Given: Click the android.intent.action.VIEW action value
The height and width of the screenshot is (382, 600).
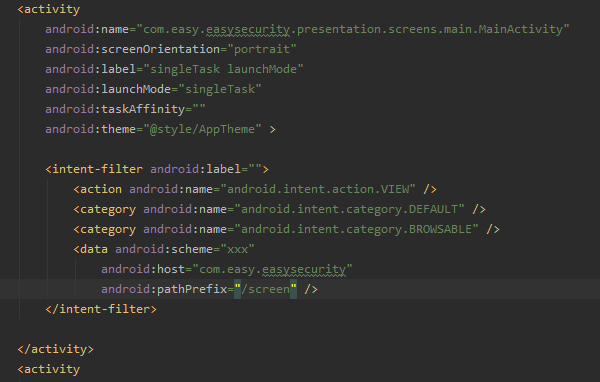Looking at the screenshot, I should pos(318,189).
